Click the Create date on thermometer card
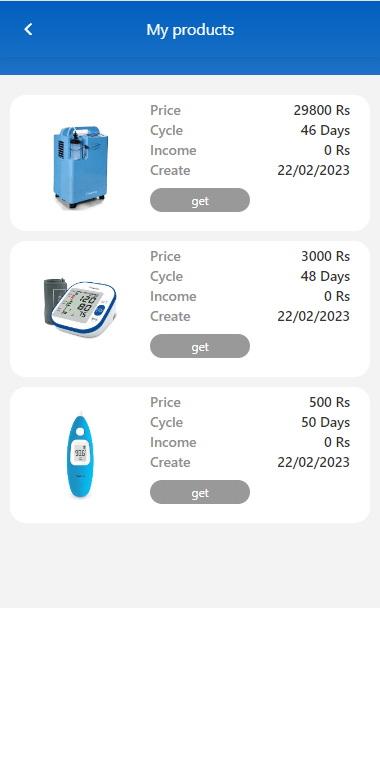This screenshot has height=775, width=380. click(x=314, y=463)
